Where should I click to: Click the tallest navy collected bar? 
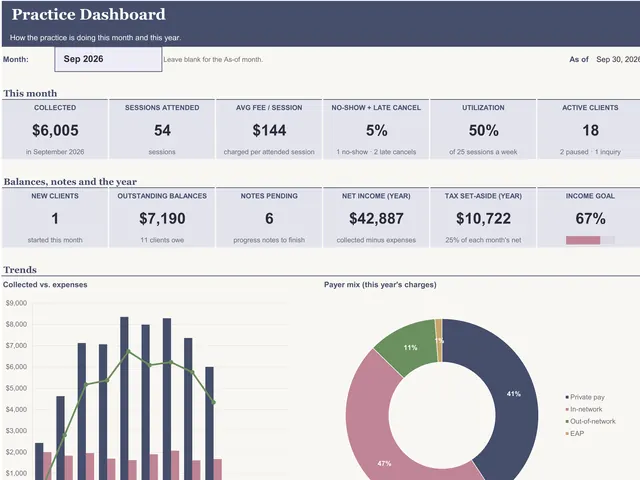(124, 398)
